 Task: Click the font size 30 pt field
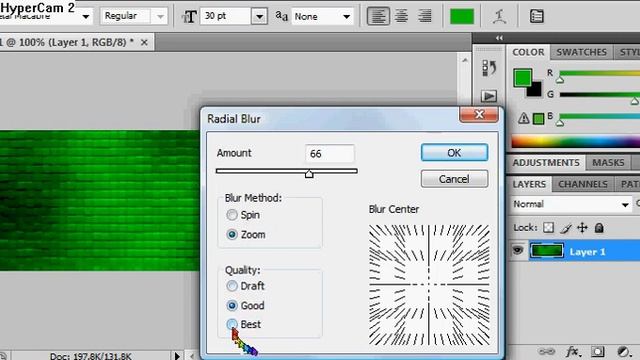pyautogui.click(x=226, y=16)
